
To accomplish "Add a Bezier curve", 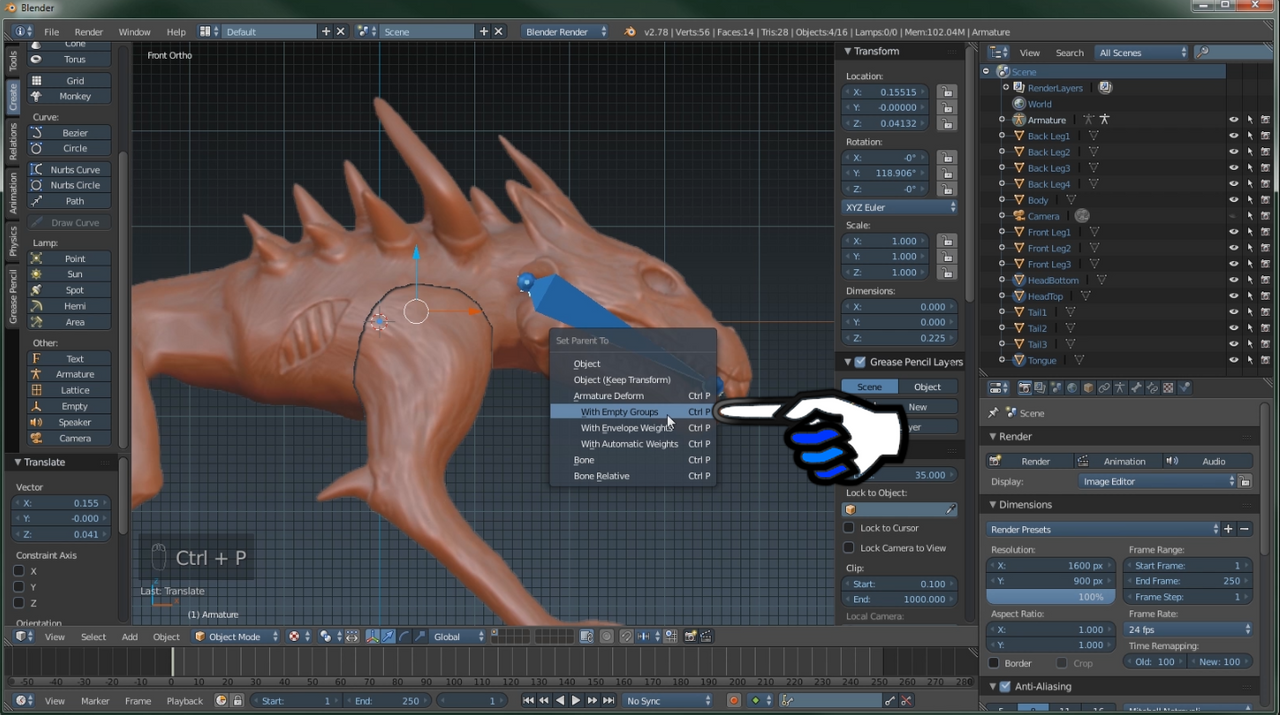I will pyautogui.click(x=74, y=133).
